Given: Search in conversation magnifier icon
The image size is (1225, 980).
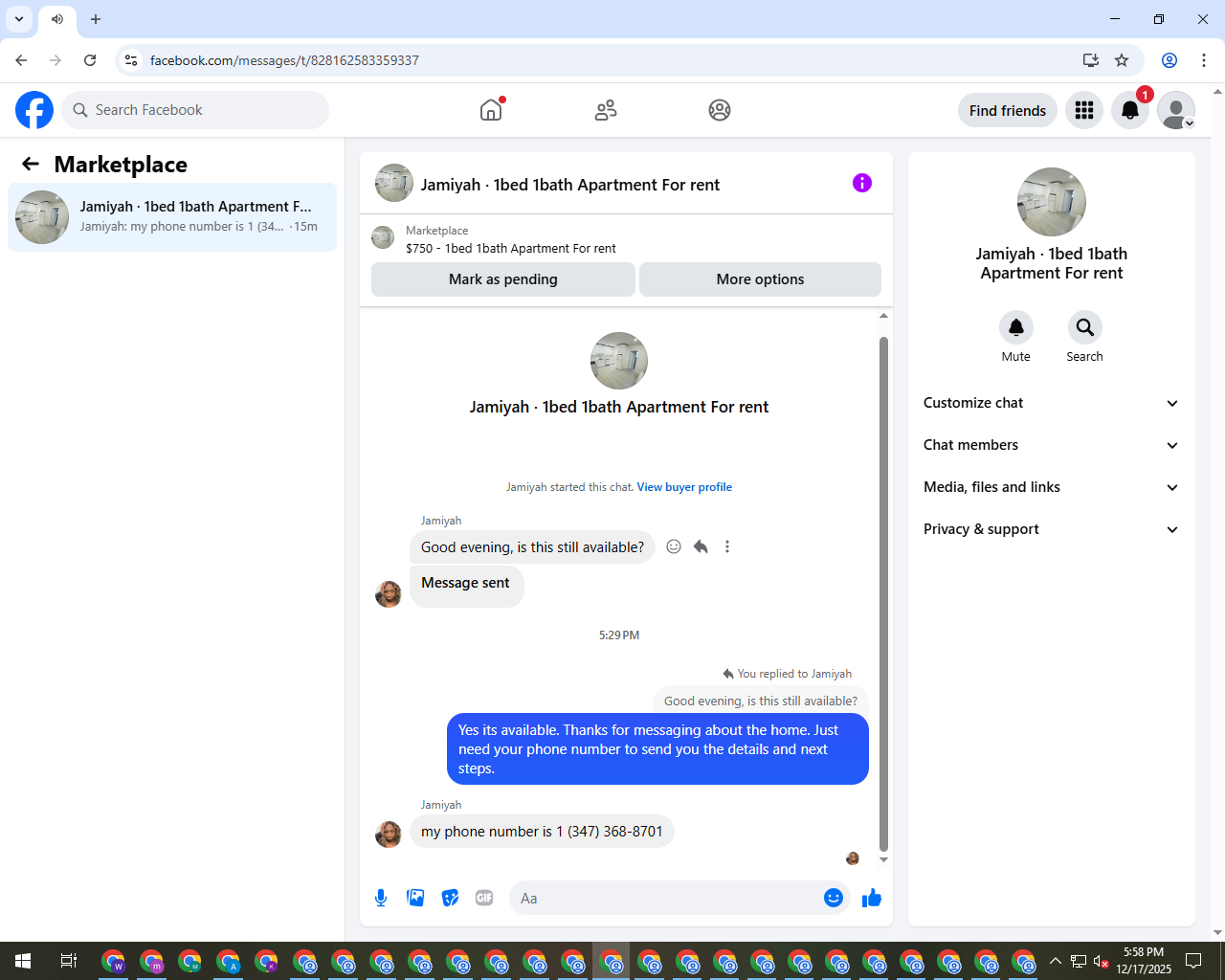Looking at the screenshot, I should coord(1085,327).
